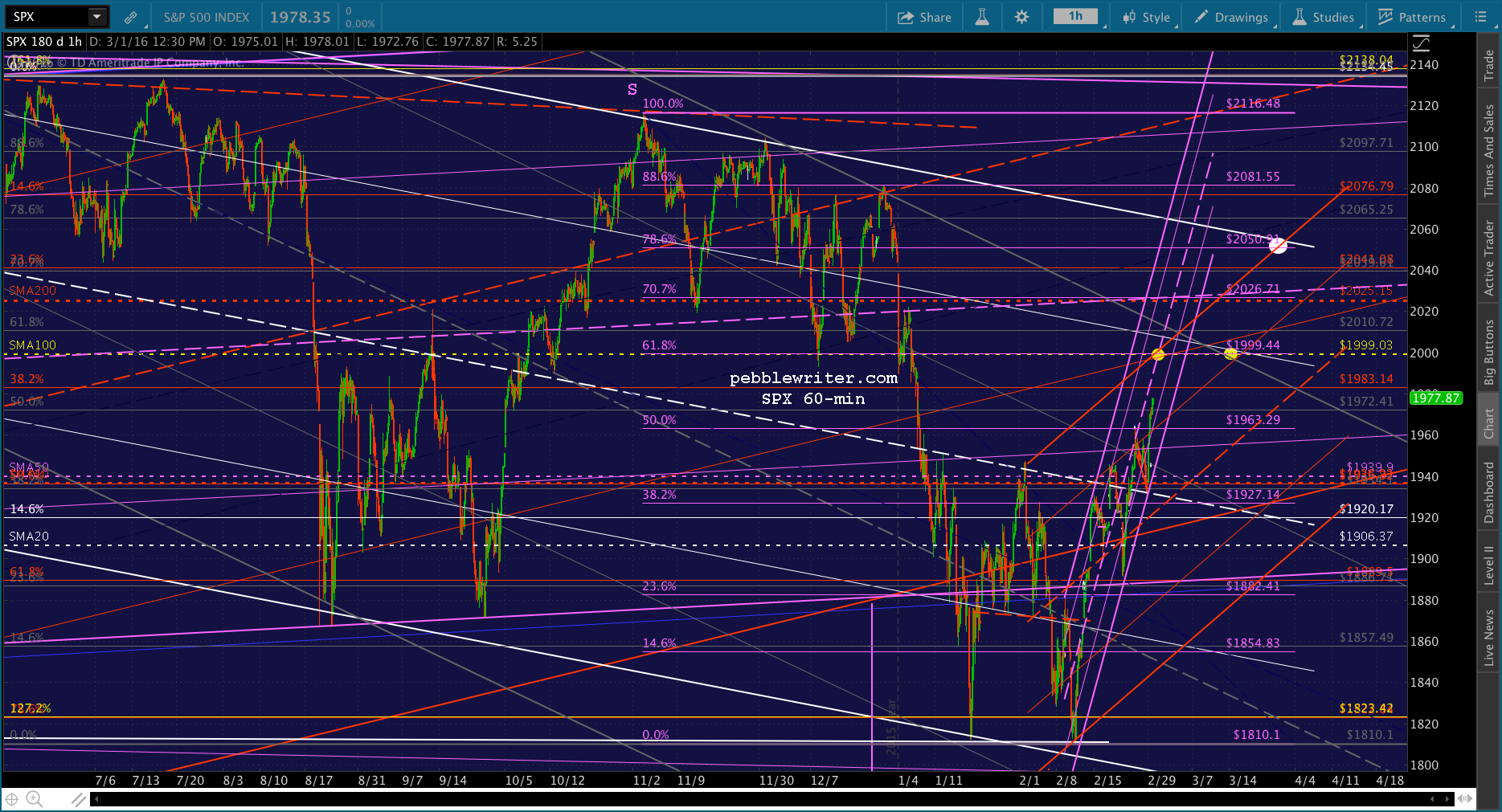
Task: Click the 'SPX 60-min' chart annotation
Action: (x=813, y=399)
